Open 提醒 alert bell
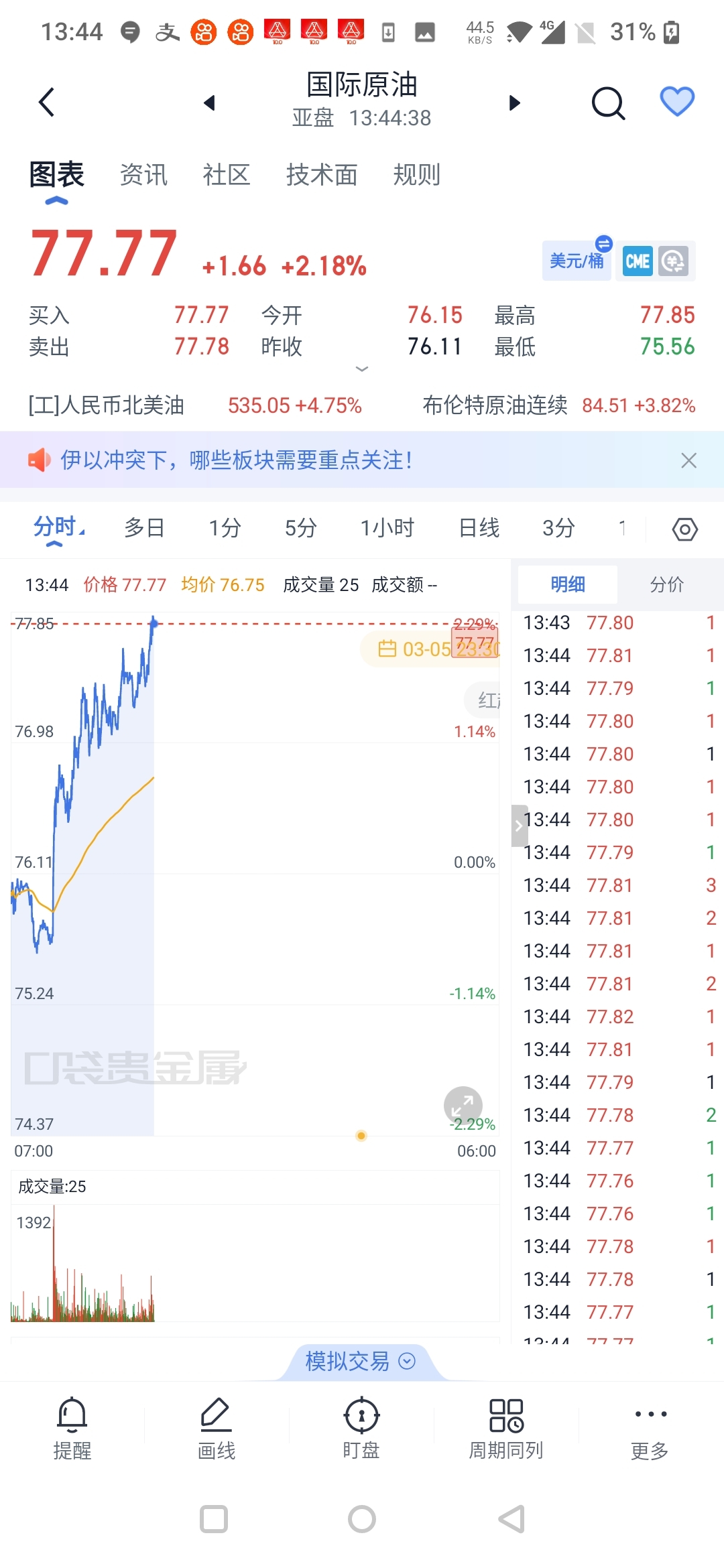The width and height of the screenshot is (724, 1568). (72, 1429)
